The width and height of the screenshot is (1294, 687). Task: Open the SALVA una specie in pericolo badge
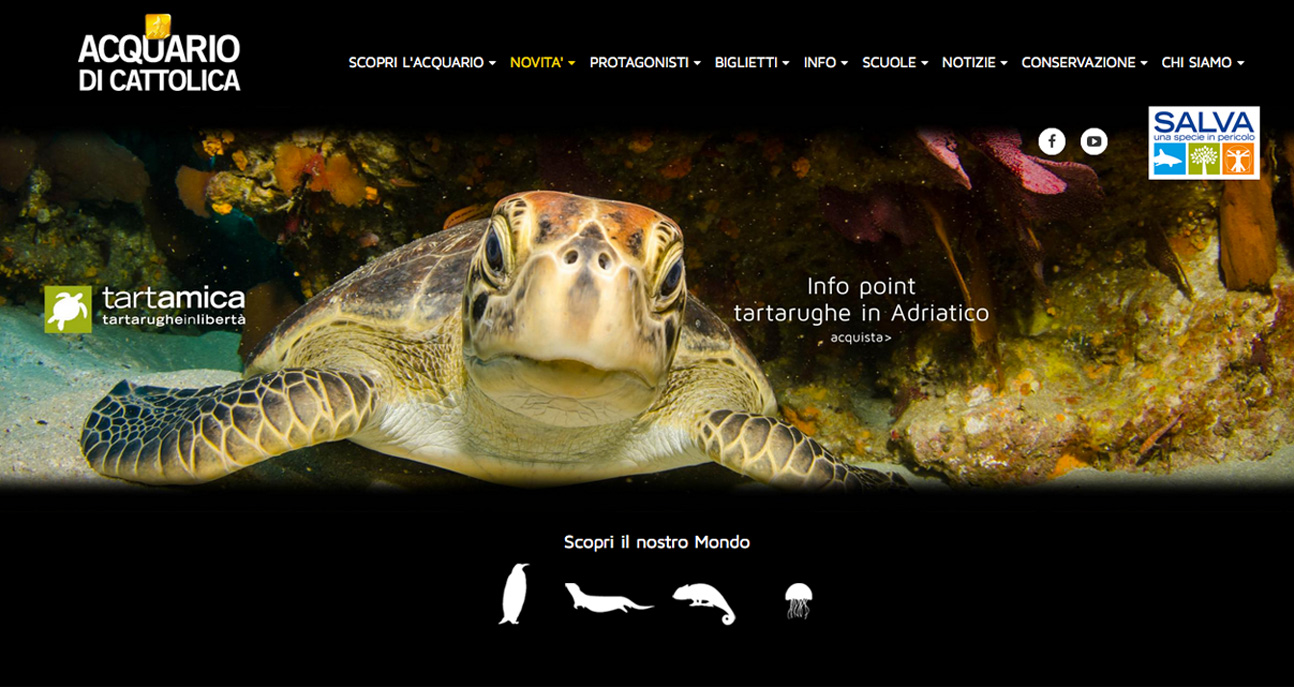click(x=1204, y=143)
